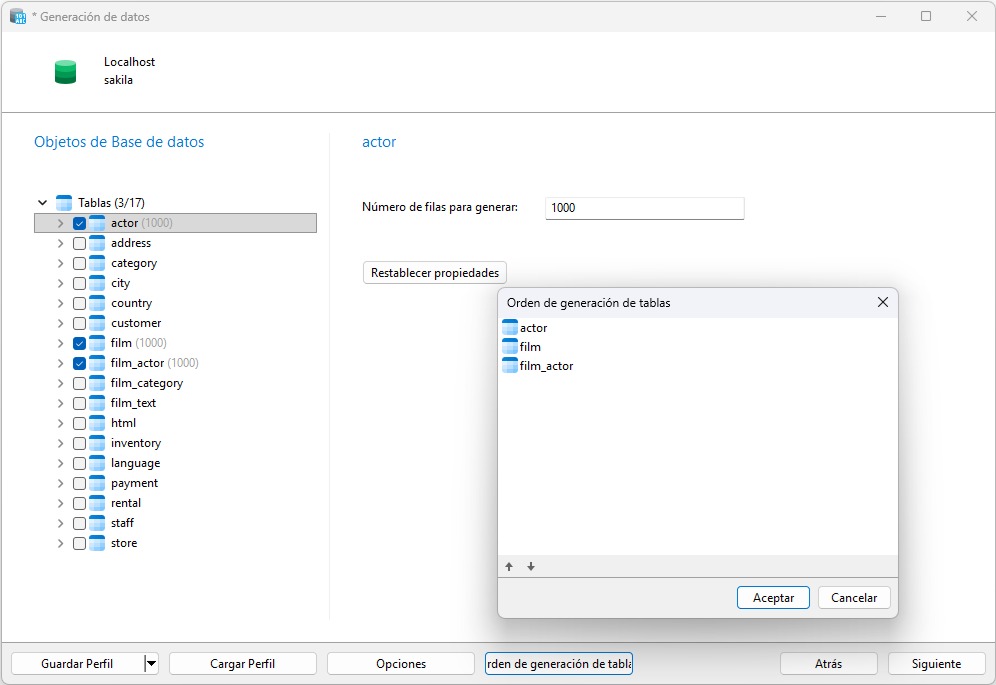
Task: Click the film_category table icon
Action: [x=97, y=383]
